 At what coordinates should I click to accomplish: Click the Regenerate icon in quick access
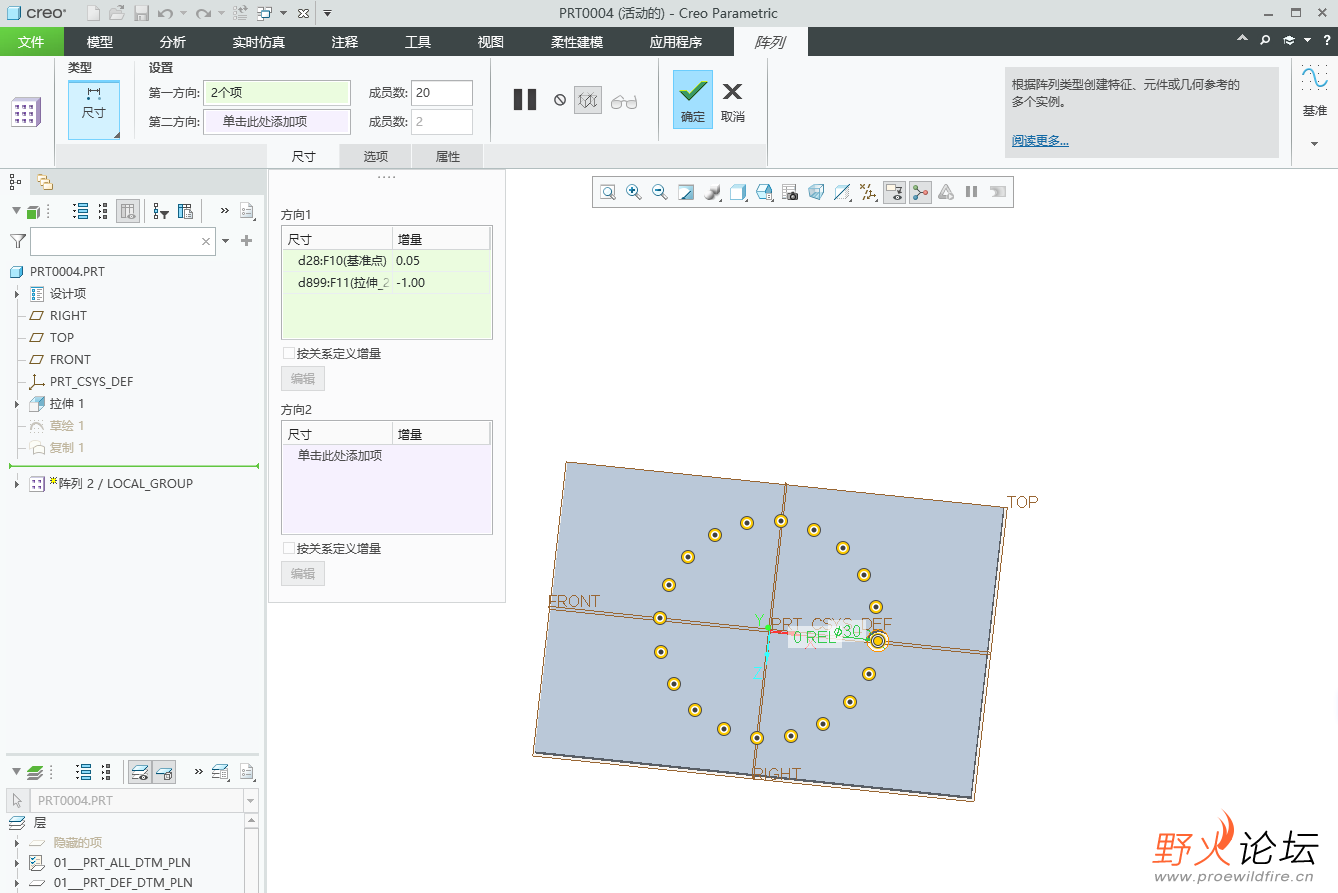pyautogui.click(x=240, y=13)
